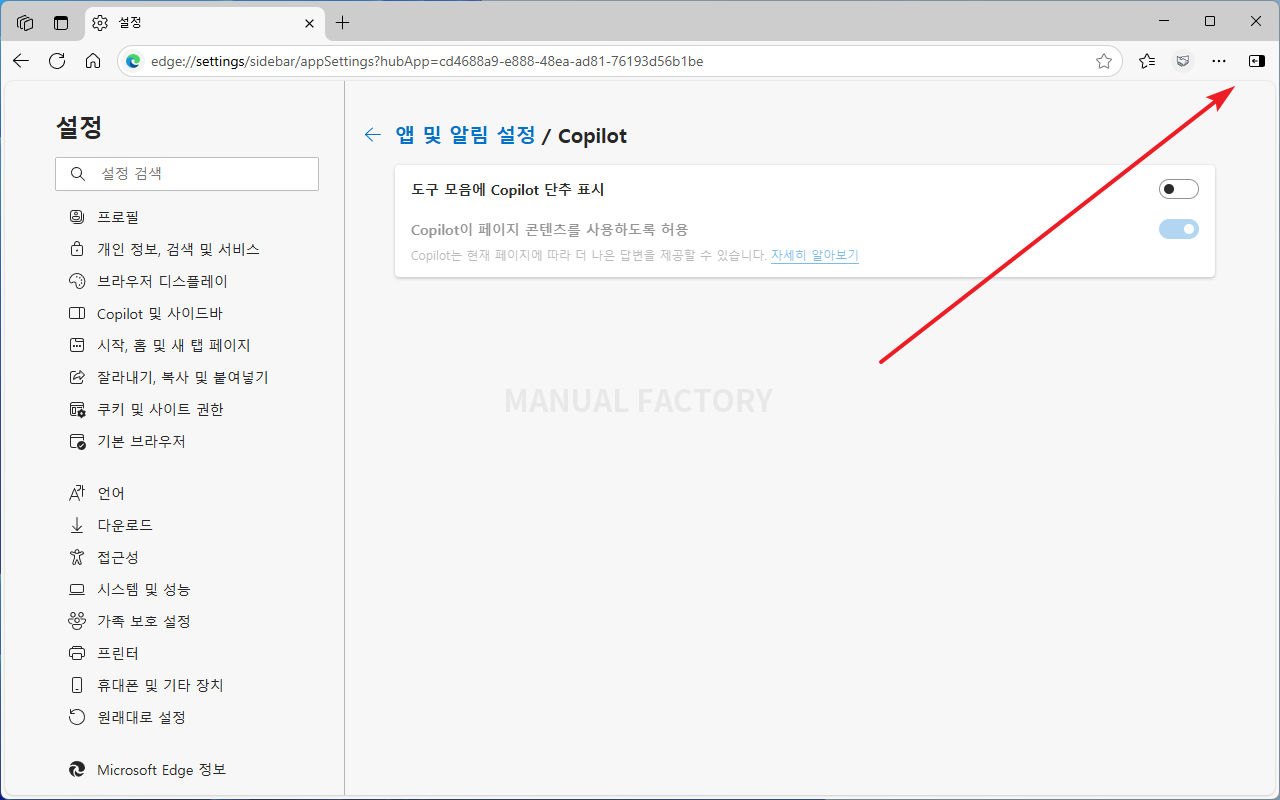Open the Settings and more ellipsis menu
Screen dimensions: 1280x800
coord(1219,61)
